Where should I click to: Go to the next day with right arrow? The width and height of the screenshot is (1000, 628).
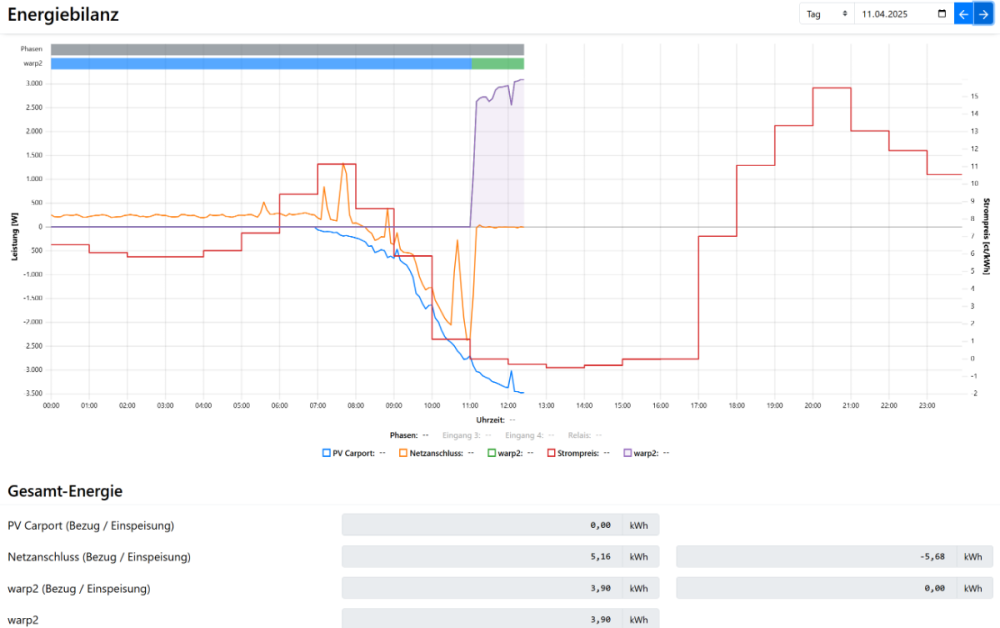point(983,14)
